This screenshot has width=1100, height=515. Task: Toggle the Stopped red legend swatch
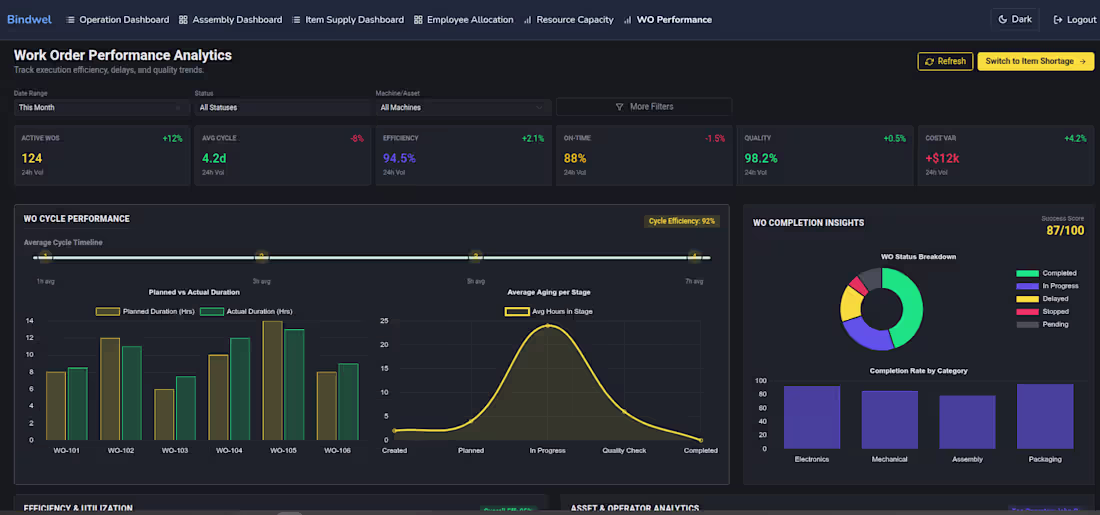[x=1027, y=312]
